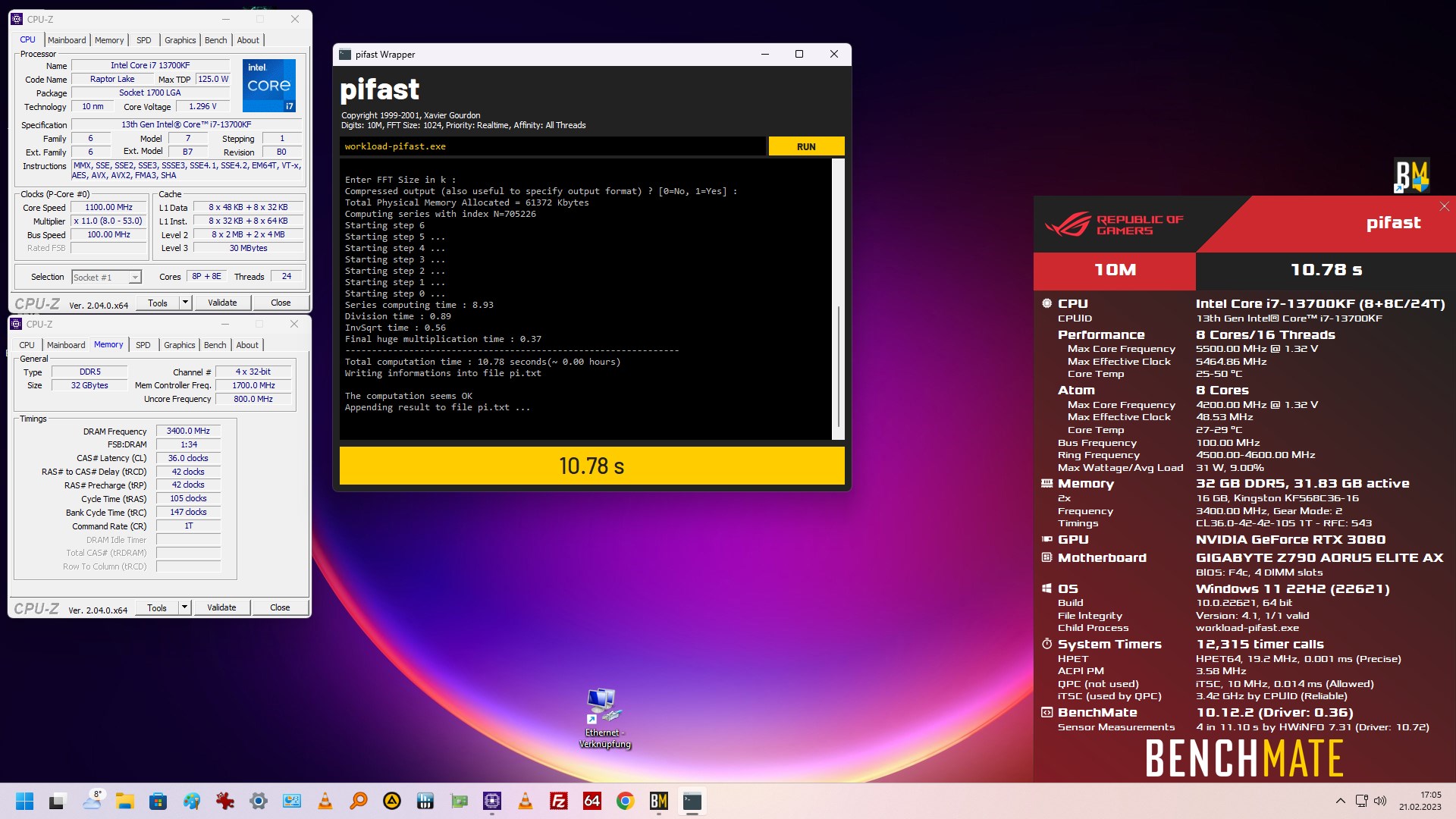Select the Multiplier x 11.0 value field
Image resolution: width=1456 pixels, height=819 pixels.
click(x=108, y=221)
